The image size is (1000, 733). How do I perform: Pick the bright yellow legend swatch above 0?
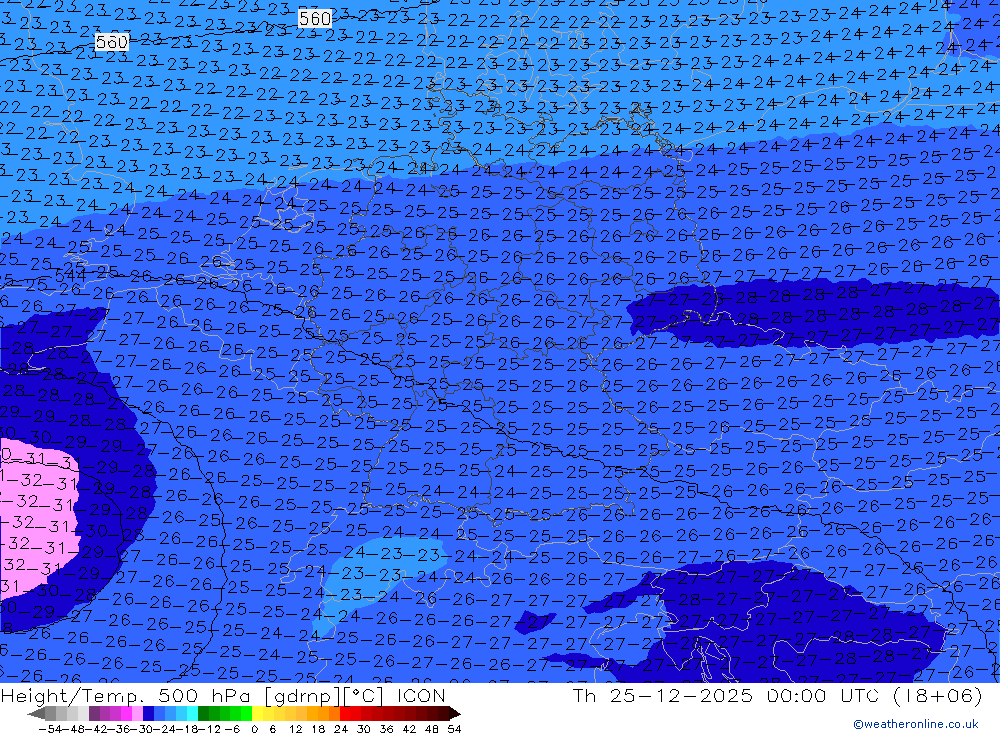pos(258,713)
